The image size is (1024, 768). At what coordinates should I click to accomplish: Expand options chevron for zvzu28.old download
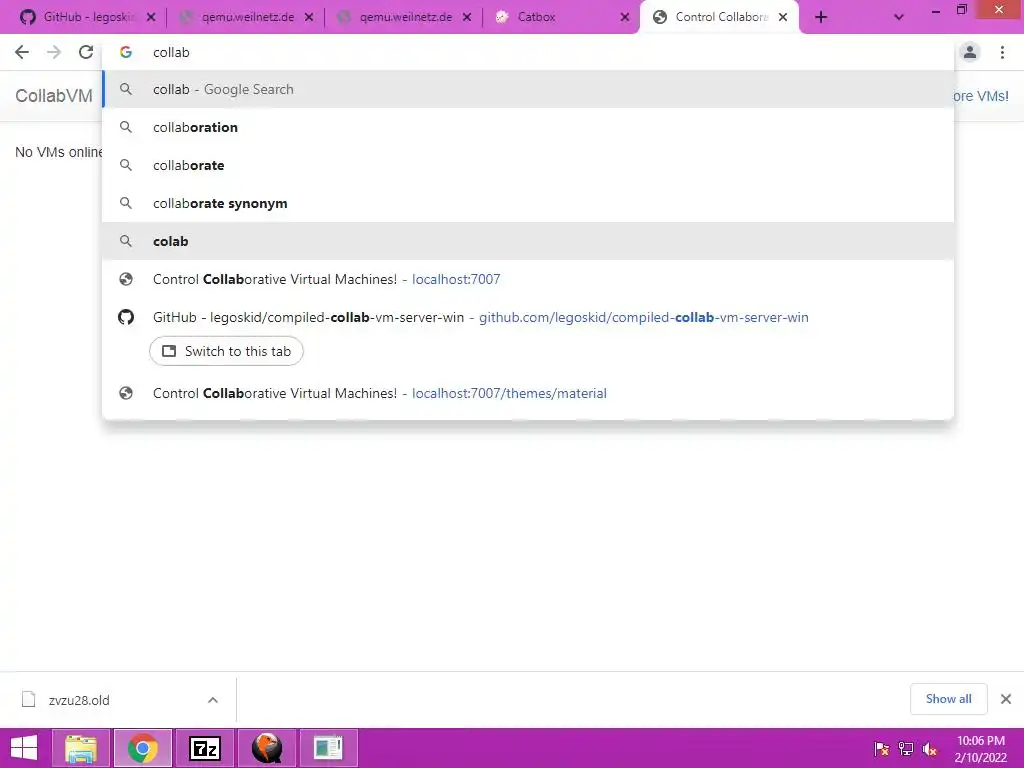213,700
